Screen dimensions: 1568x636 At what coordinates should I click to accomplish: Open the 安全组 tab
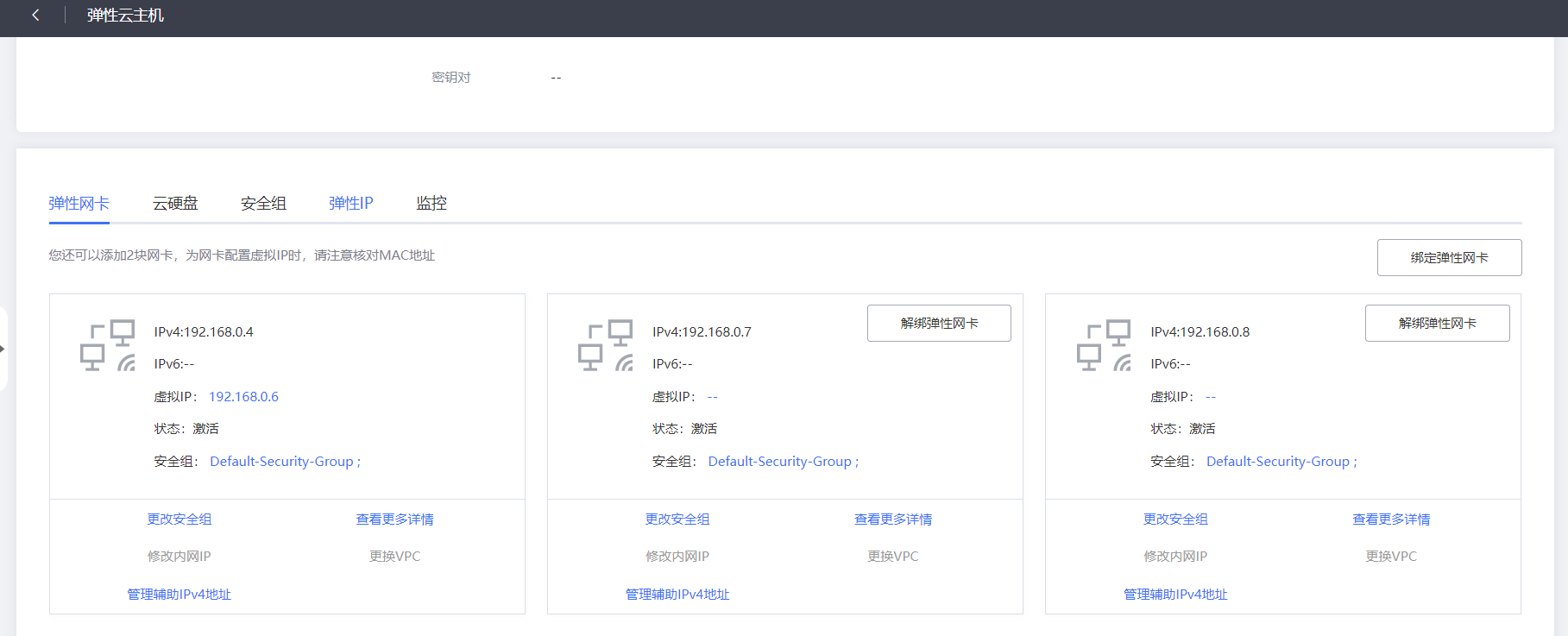[x=263, y=204]
